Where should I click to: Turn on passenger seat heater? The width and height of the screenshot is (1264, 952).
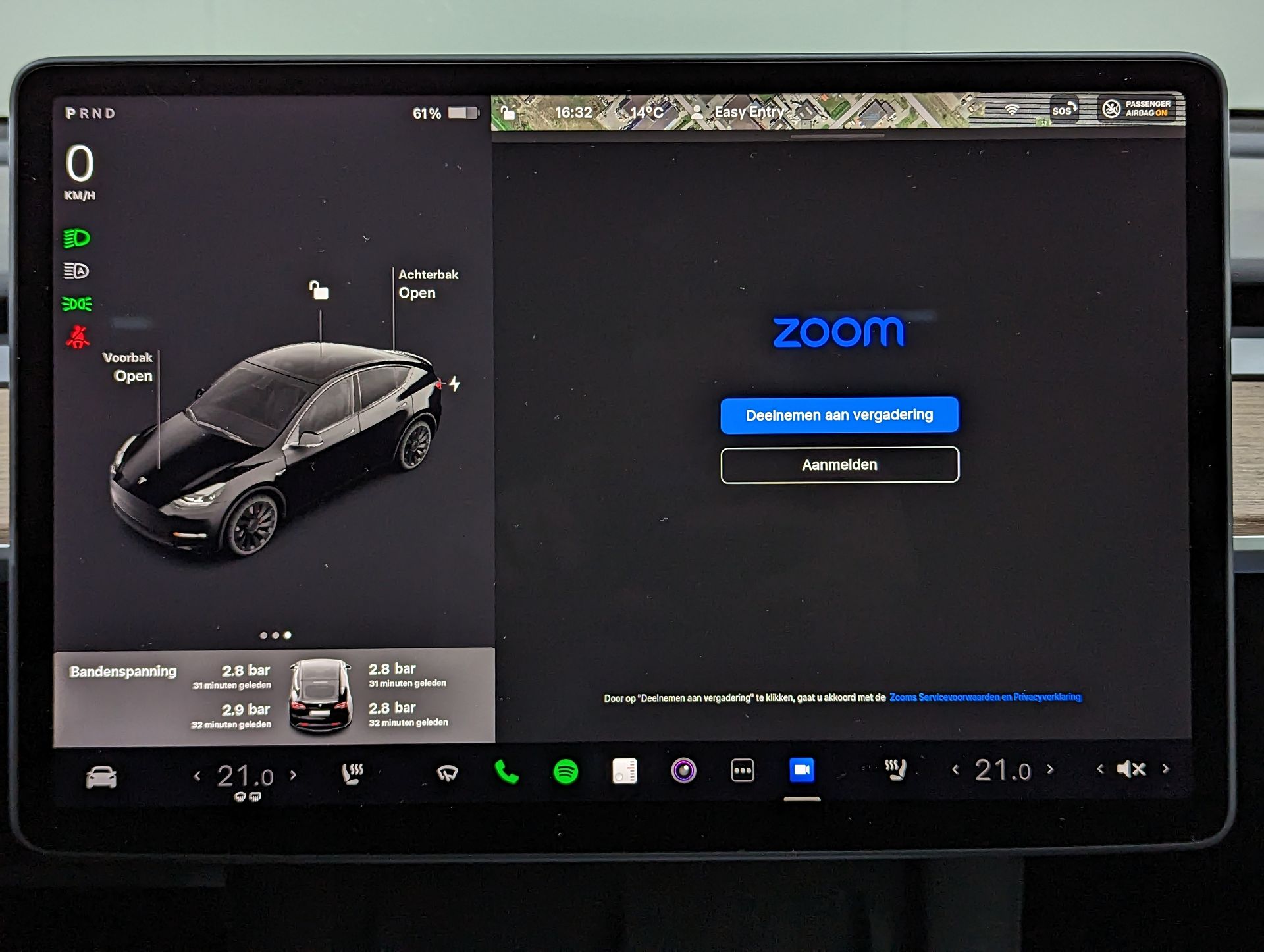(x=895, y=769)
